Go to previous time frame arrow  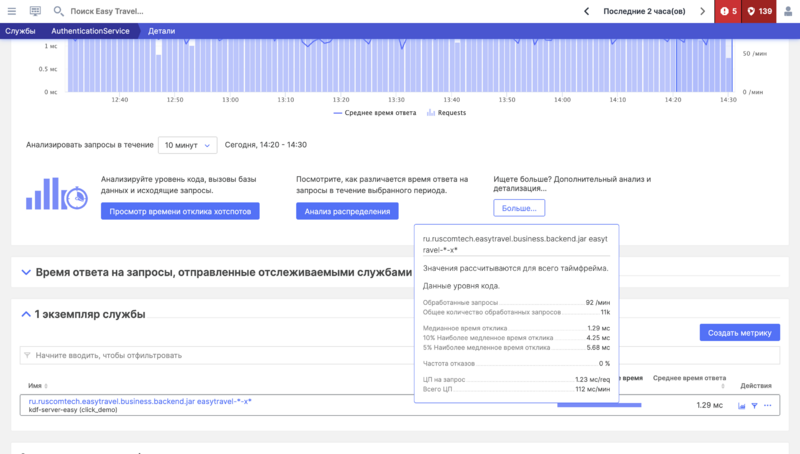tap(586, 11)
